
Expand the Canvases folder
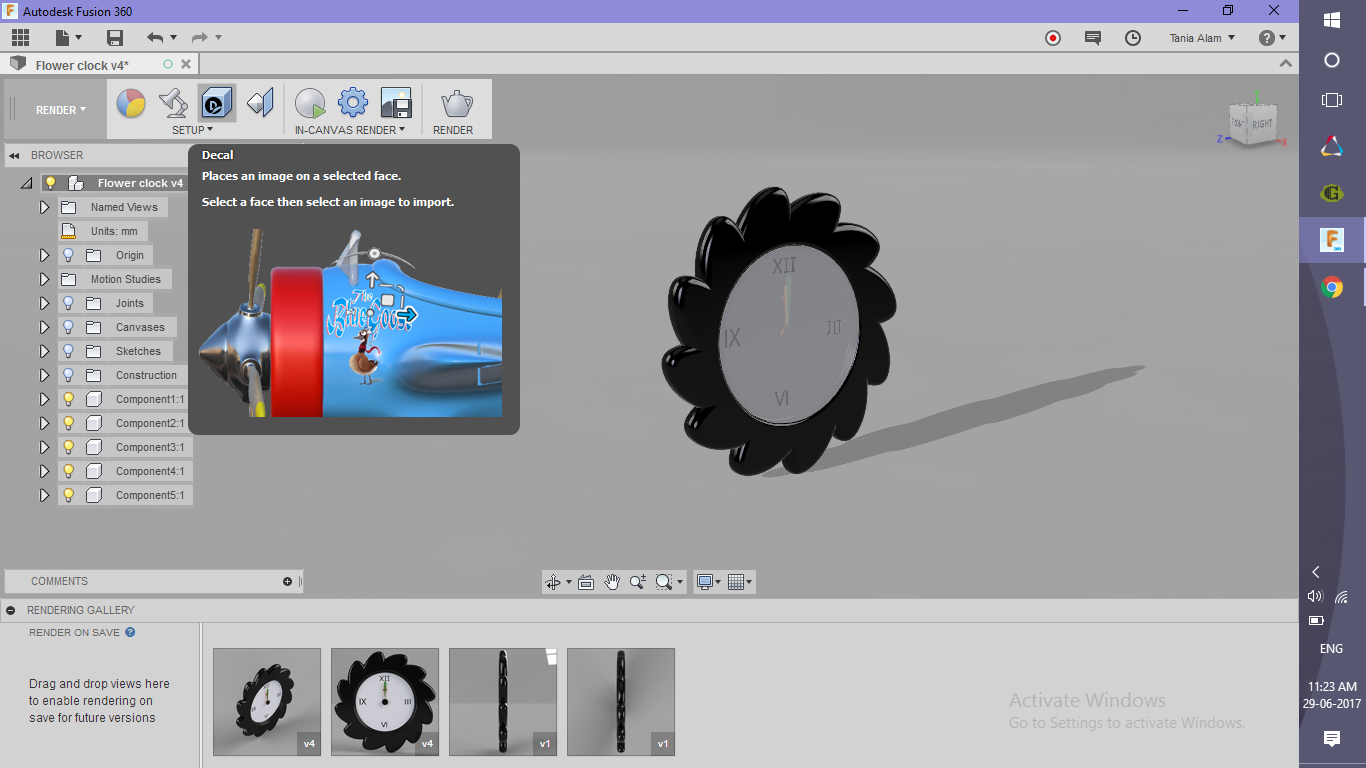44,327
